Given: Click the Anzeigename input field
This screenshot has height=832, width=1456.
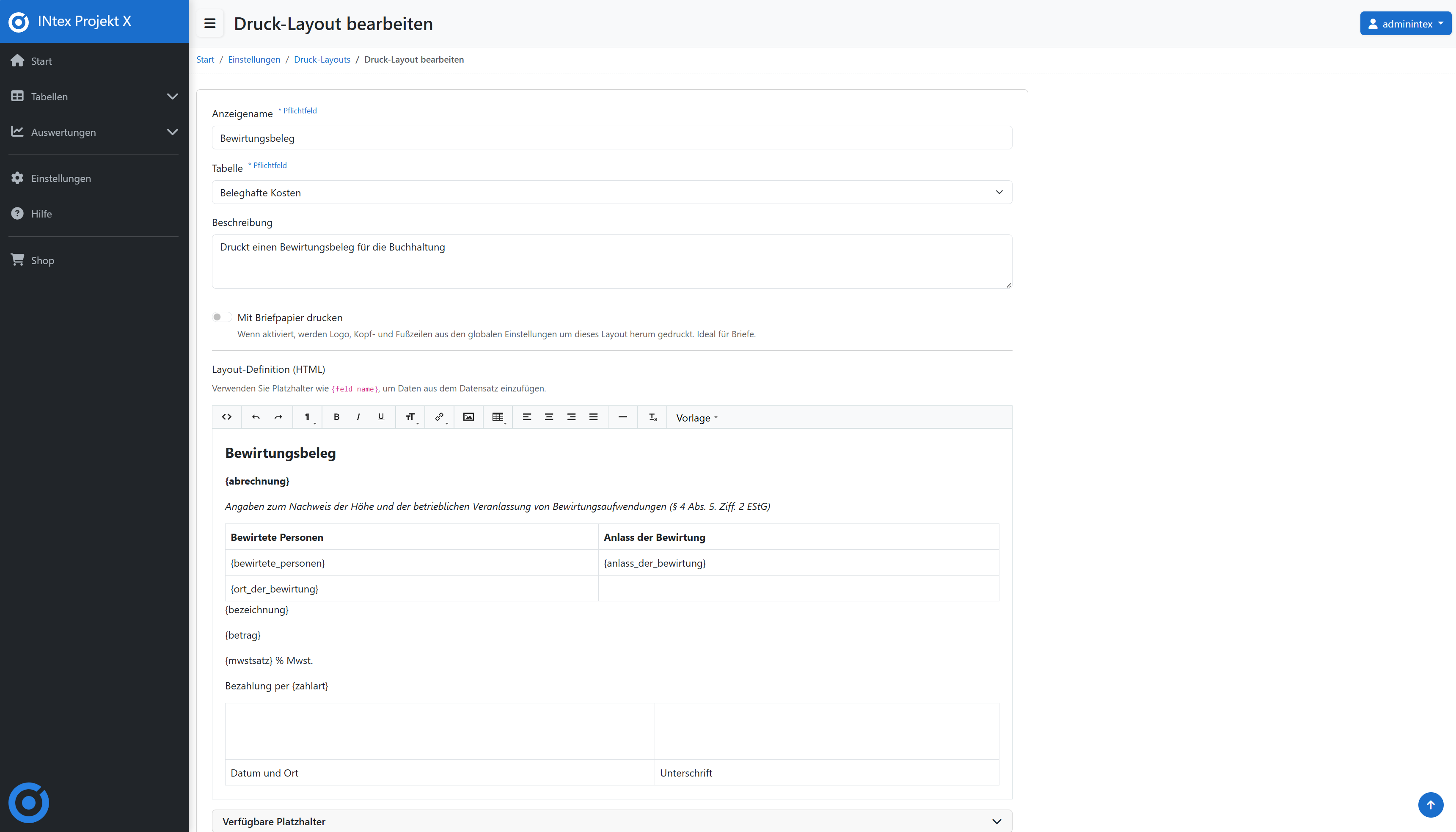Looking at the screenshot, I should click(611, 138).
